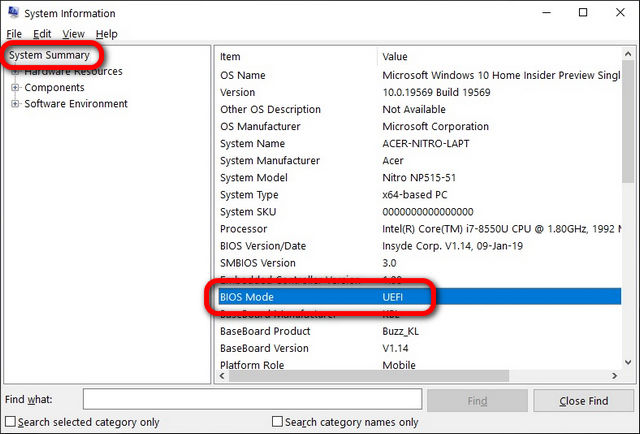
Task: Select System Summary in the tree
Action: (49, 55)
